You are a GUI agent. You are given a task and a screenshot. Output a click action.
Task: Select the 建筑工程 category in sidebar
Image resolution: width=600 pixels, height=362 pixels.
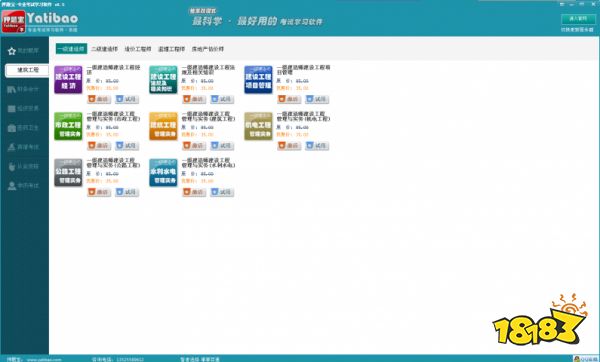(x=27, y=70)
